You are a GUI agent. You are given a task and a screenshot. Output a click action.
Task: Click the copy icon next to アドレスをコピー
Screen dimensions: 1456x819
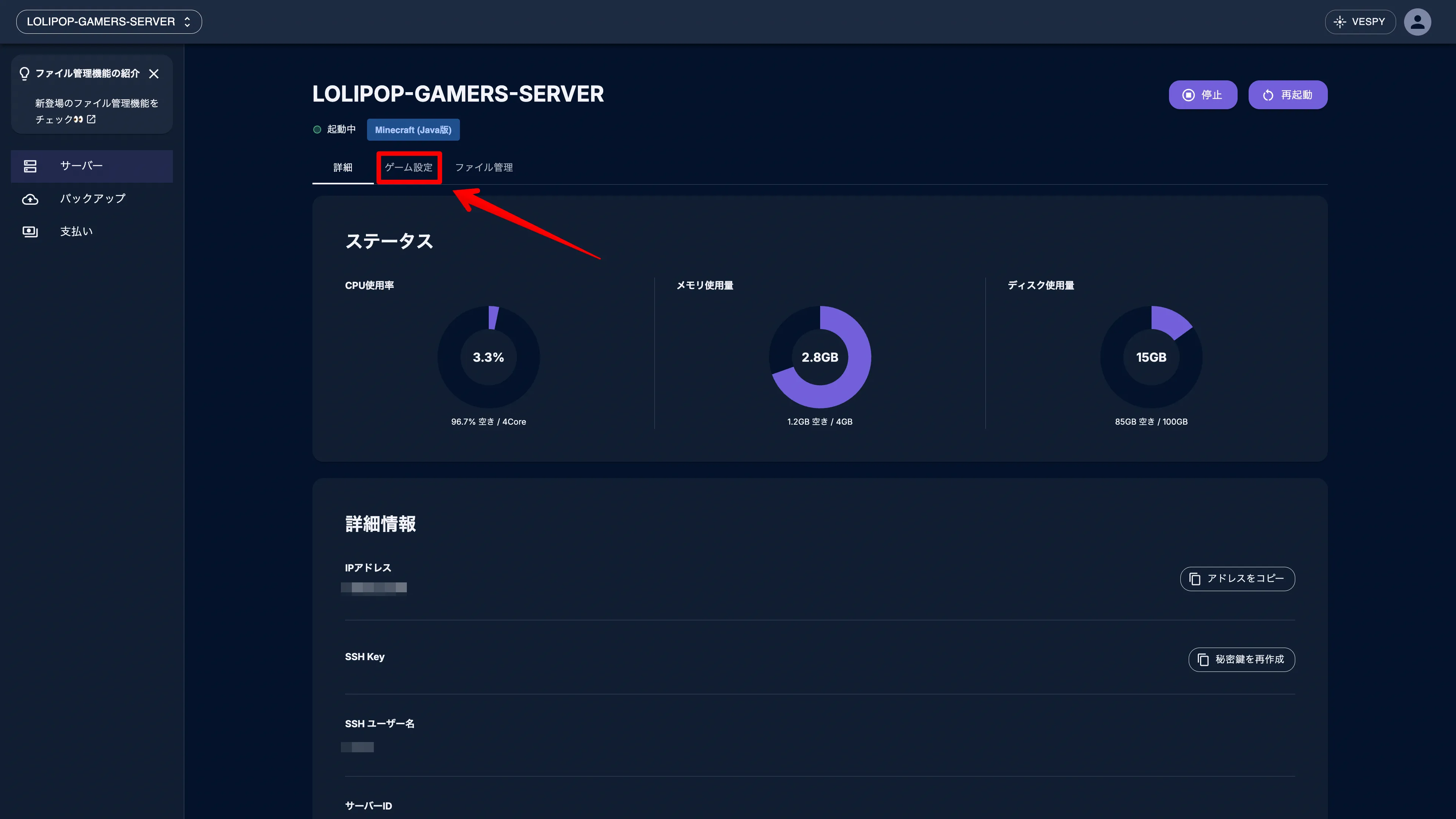pyautogui.click(x=1195, y=579)
